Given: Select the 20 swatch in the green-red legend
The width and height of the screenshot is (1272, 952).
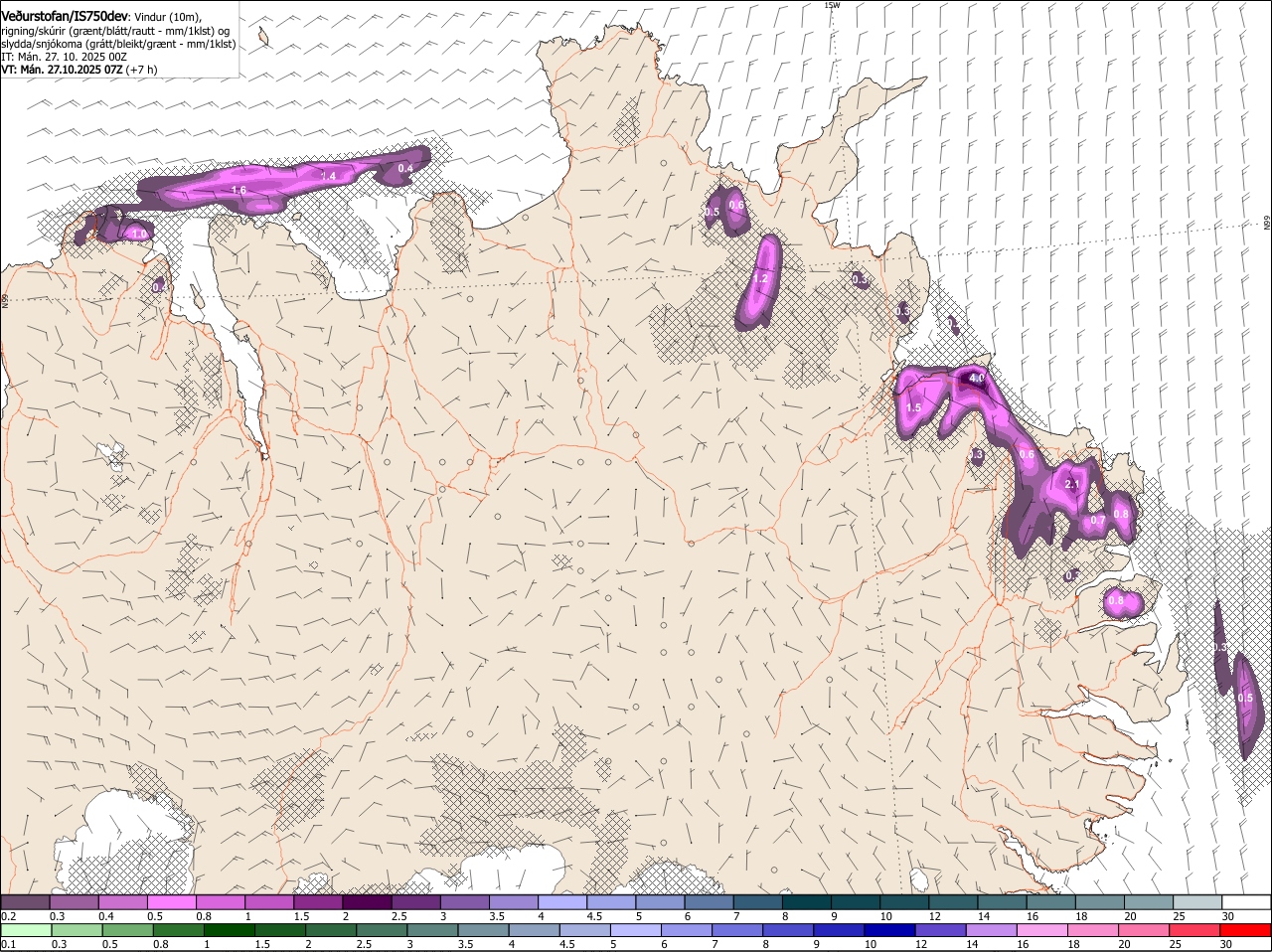Looking at the screenshot, I should (x=1144, y=931).
